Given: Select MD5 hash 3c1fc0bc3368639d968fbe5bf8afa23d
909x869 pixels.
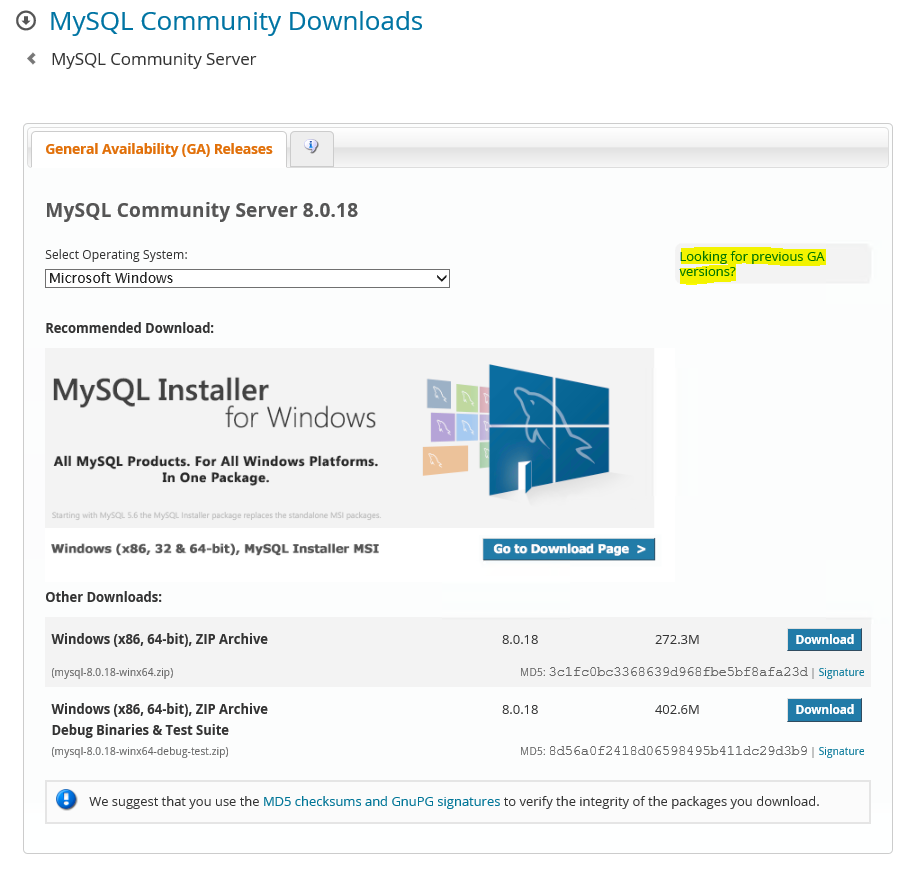Looking at the screenshot, I should [678, 672].
